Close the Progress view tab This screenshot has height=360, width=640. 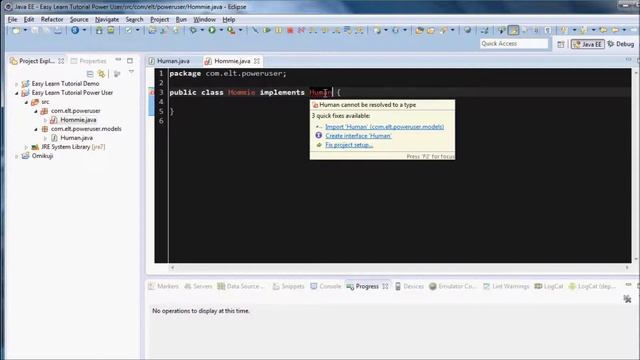coord(385,287)
